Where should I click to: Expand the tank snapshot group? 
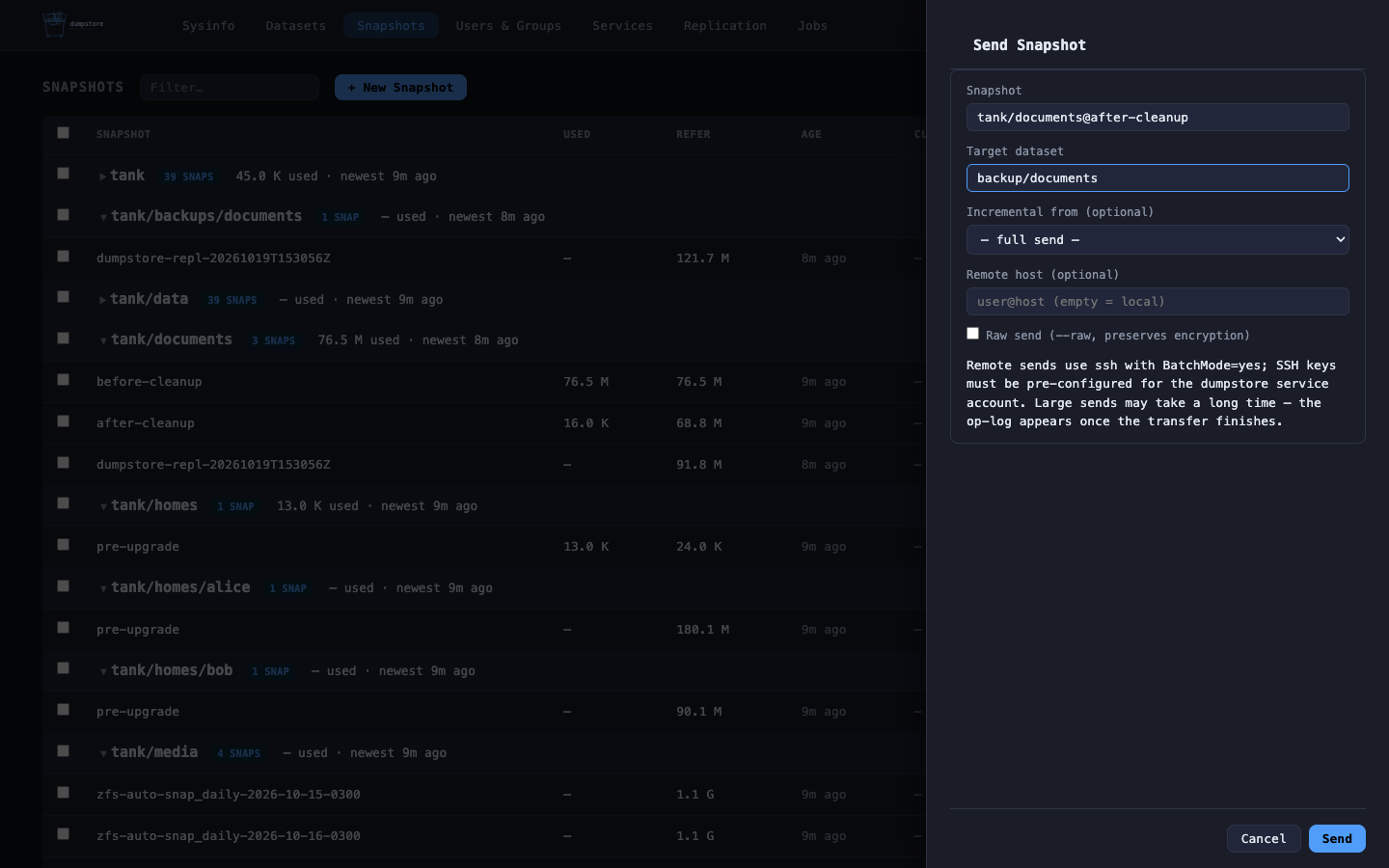pos(102,176)
